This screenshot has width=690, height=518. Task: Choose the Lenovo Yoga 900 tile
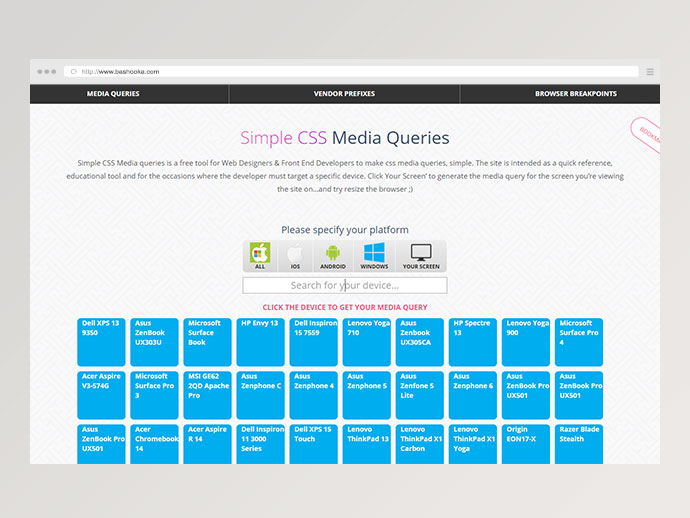click(526, 342)
